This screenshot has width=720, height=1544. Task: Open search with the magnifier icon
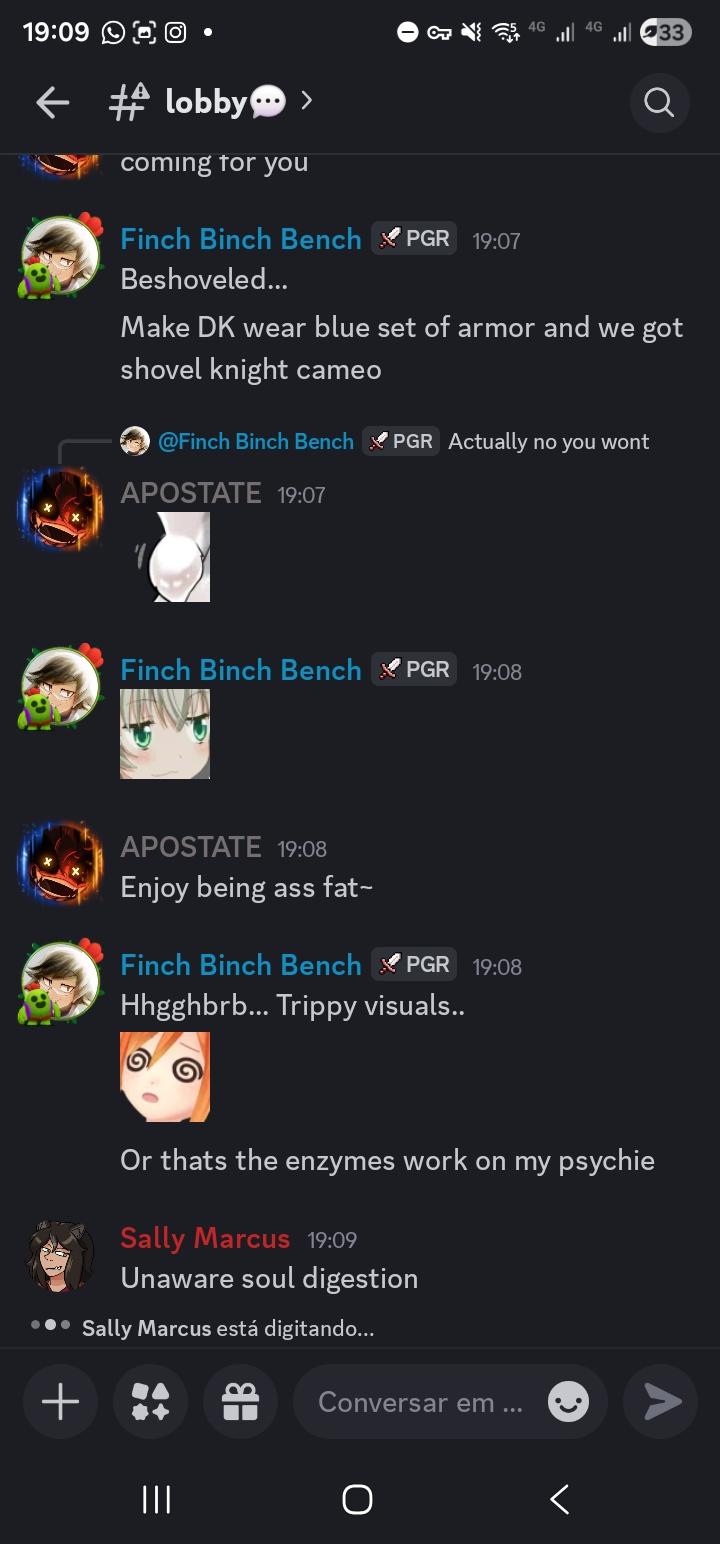coord(659,102)
